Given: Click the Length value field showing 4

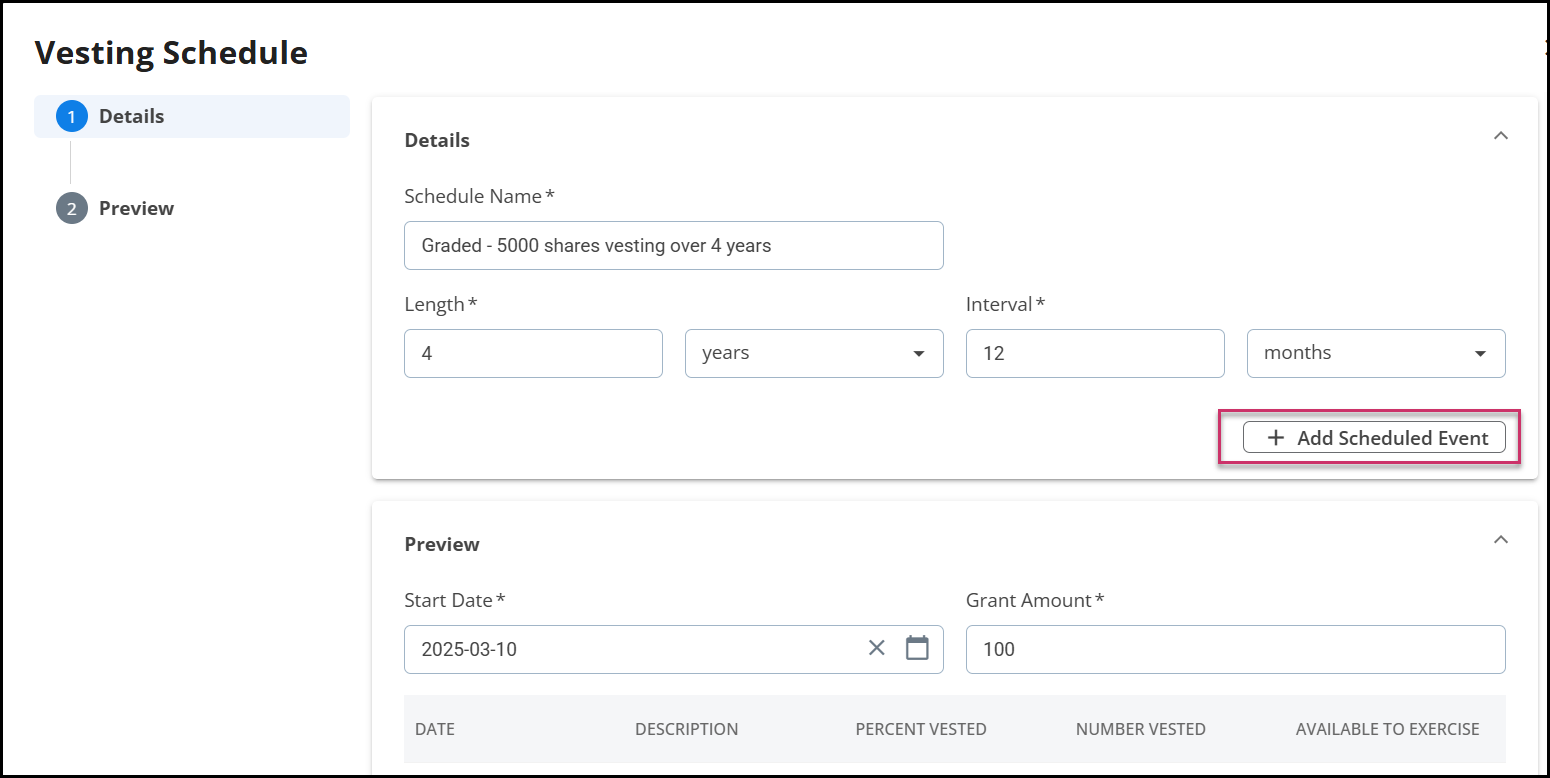Looking at the screenshot, I should (533, 353).
